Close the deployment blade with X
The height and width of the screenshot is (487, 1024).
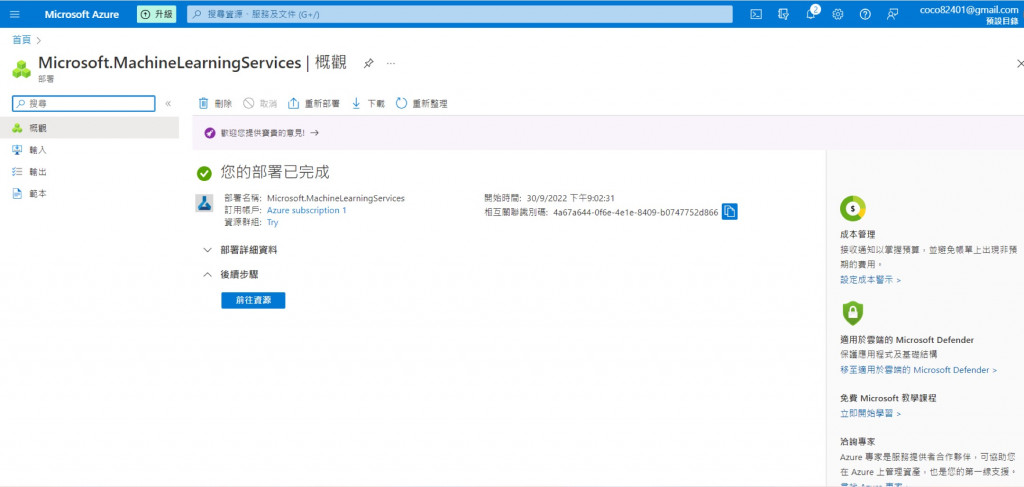pos(1019,63)
